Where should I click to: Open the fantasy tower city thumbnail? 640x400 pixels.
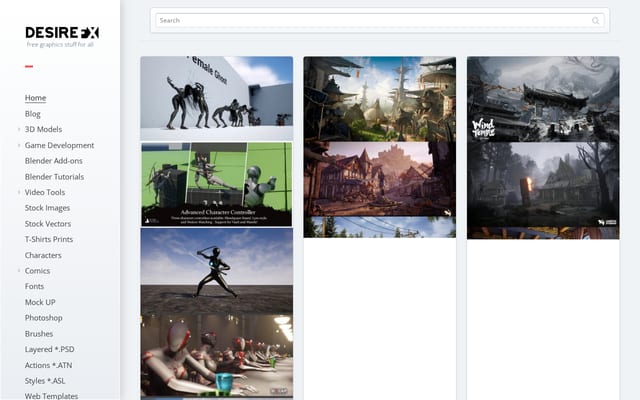(380, 99)
